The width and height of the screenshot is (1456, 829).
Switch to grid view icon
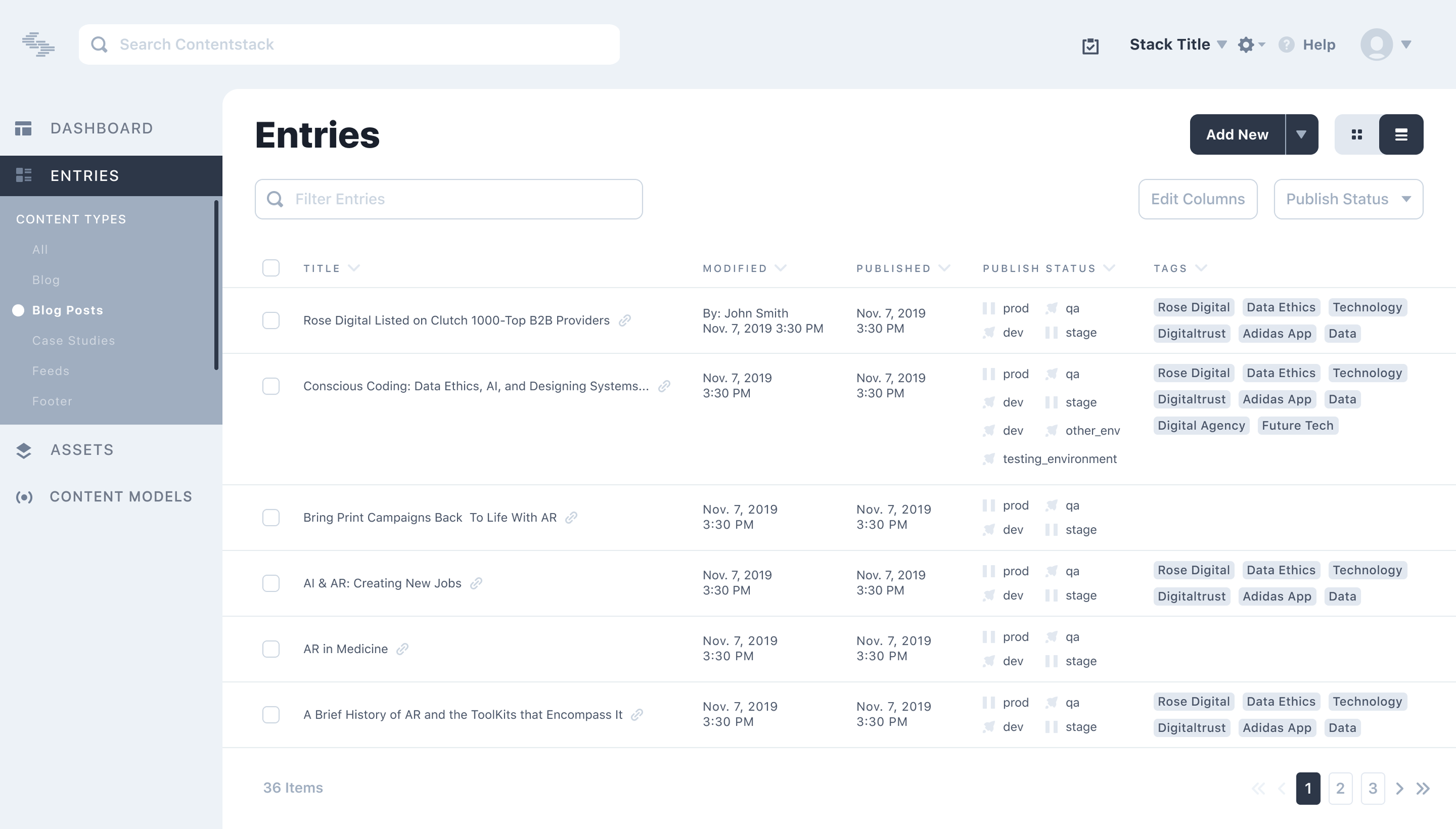[x=1357, y=134]
